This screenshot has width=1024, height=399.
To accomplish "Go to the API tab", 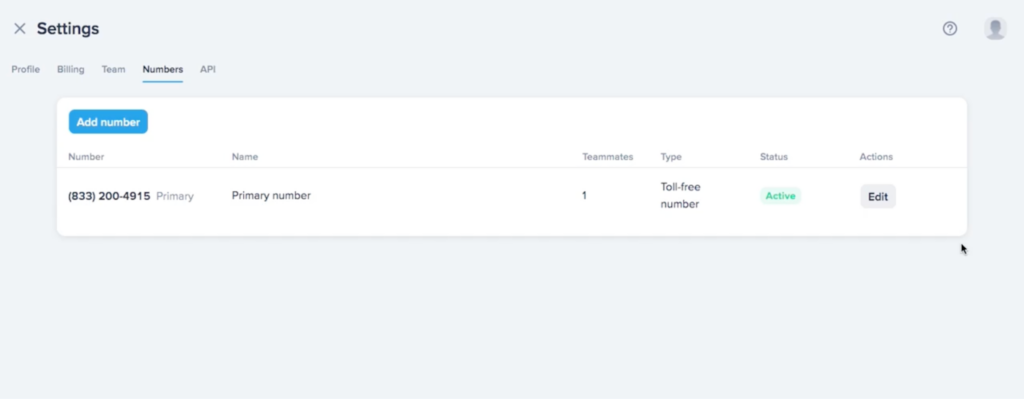I will pos(208,69).
